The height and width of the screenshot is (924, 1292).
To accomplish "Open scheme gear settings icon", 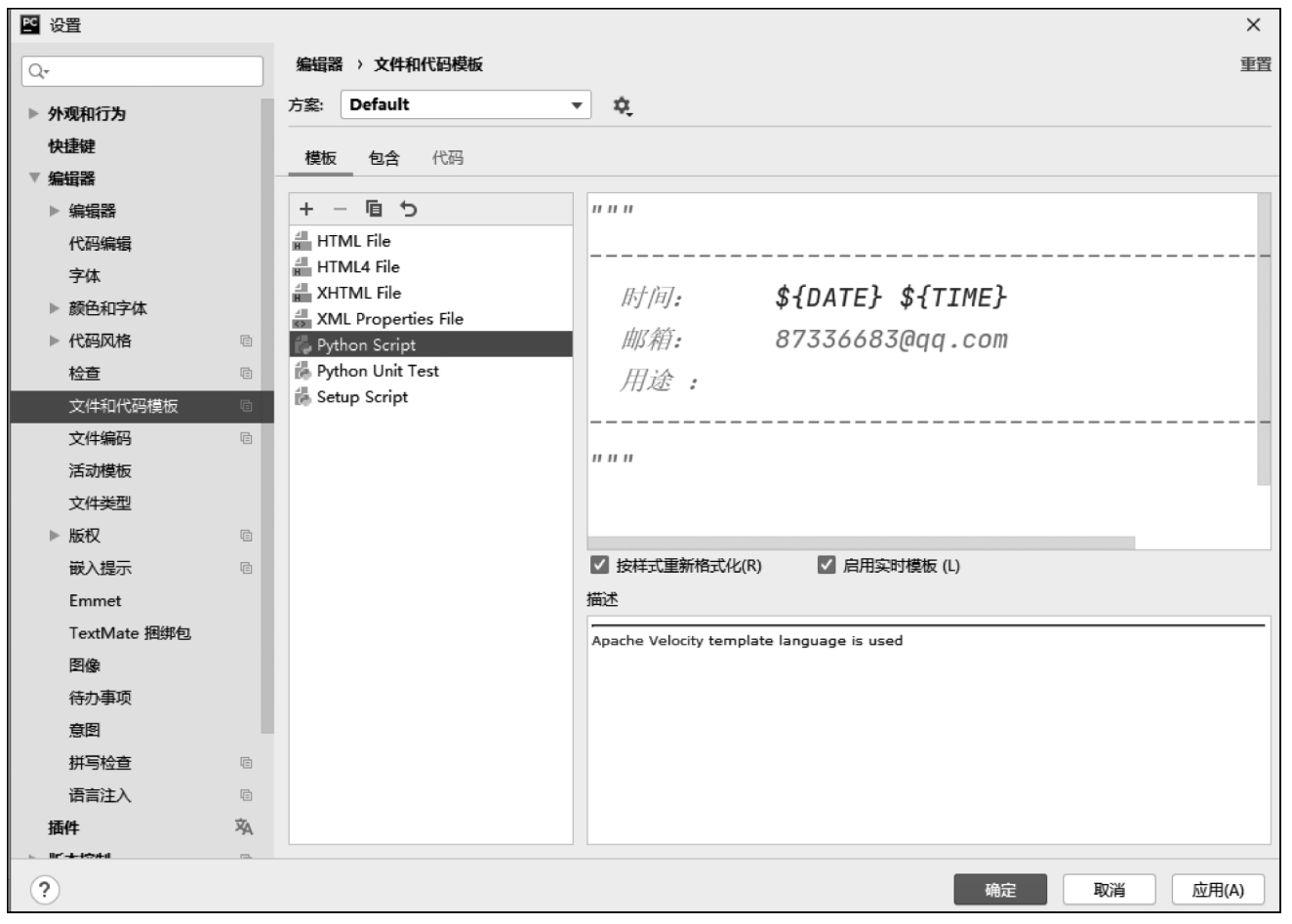I will (622, 105).
